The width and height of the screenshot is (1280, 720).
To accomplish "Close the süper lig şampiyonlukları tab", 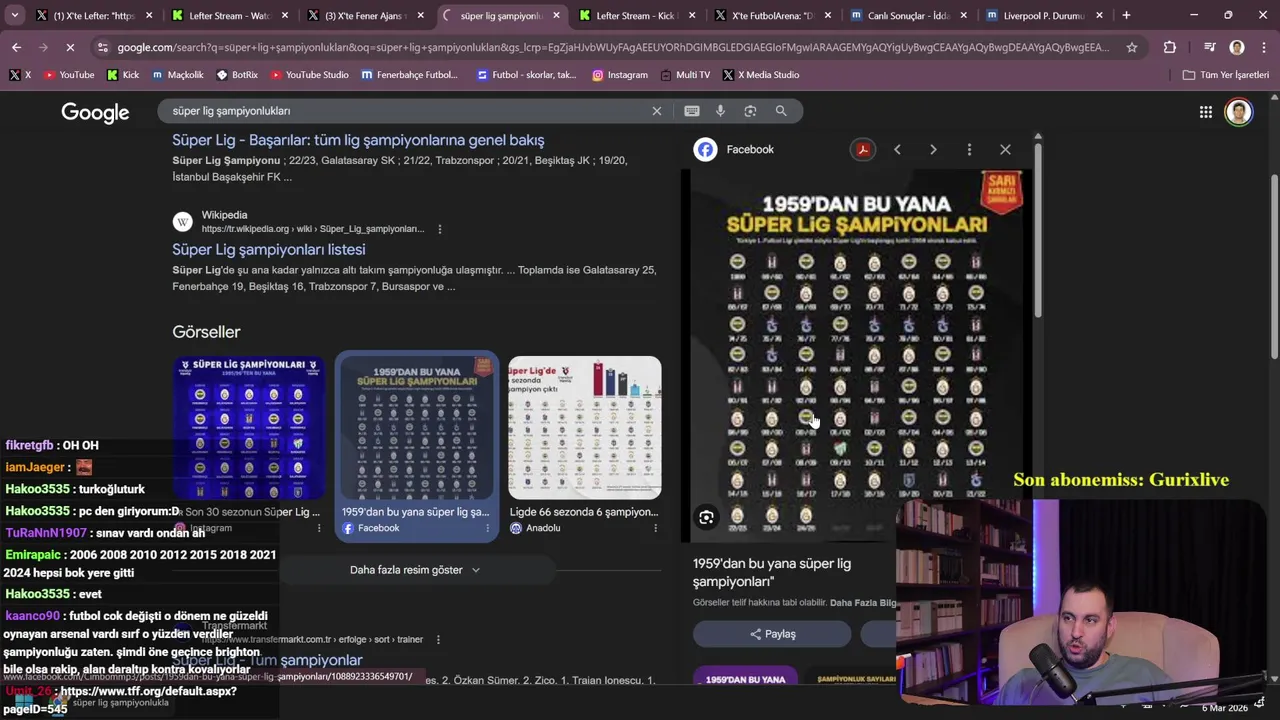I will pyautogui.click(x=556, y=15).
